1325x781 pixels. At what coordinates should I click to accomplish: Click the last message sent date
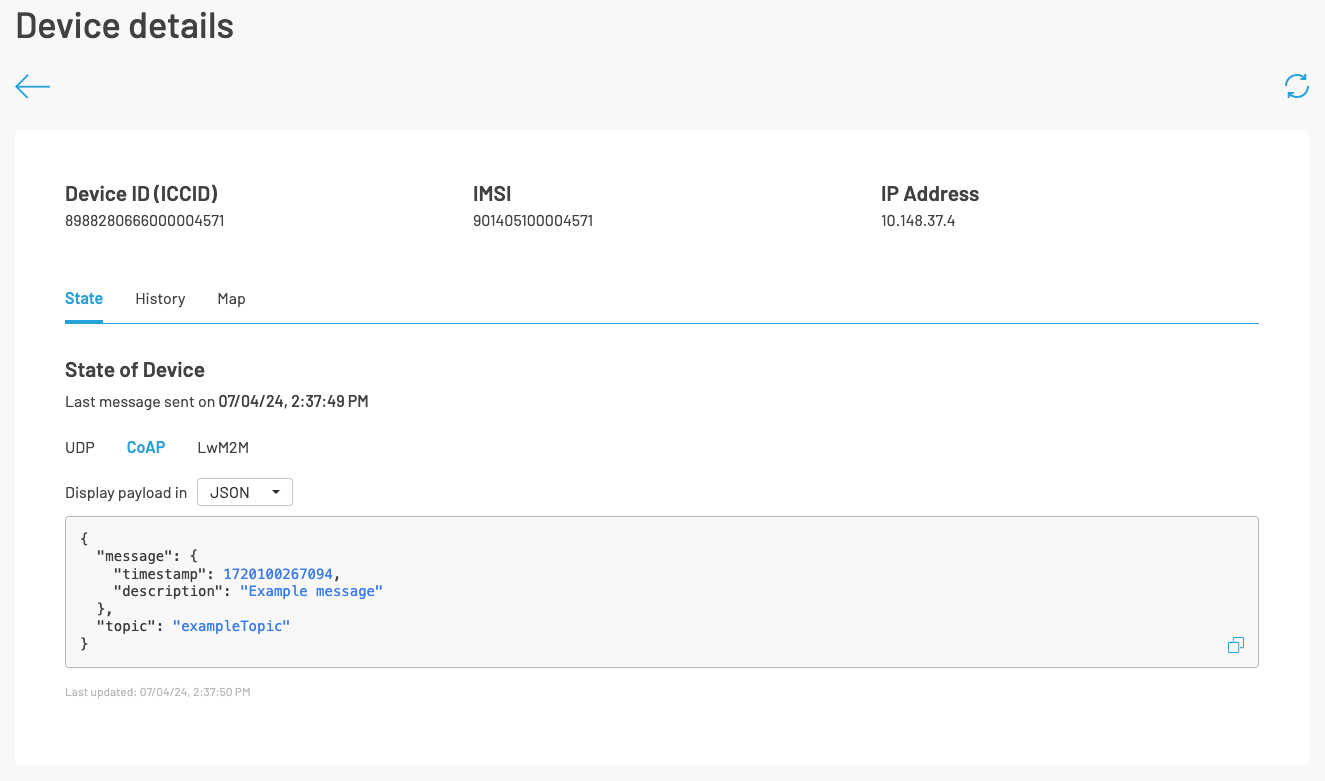pyautogui.click(x=293, y=402)
